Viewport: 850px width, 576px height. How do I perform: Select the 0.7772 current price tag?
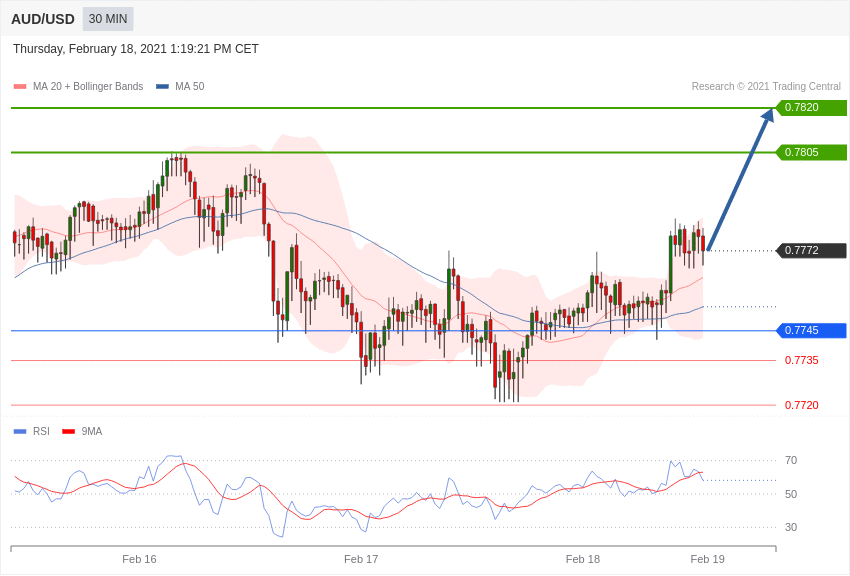pyautogui.click(x=812, y=250)
